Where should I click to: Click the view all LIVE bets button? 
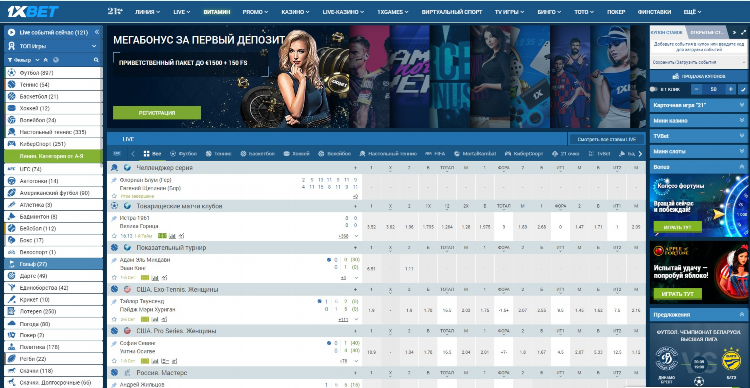point(607,139)
